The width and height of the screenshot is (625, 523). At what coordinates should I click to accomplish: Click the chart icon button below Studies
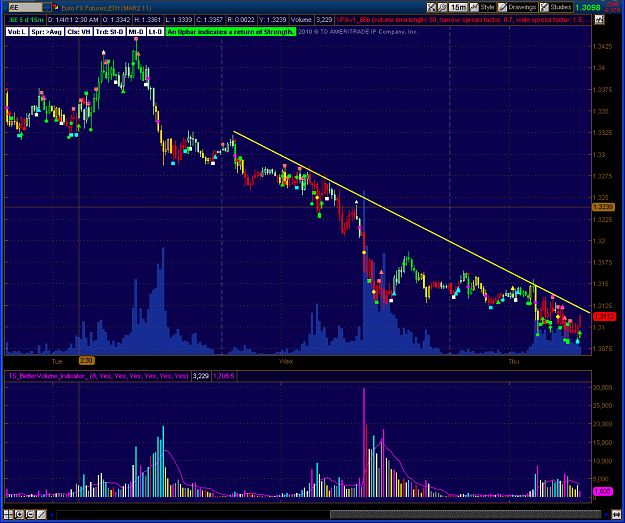click(599, 20)
